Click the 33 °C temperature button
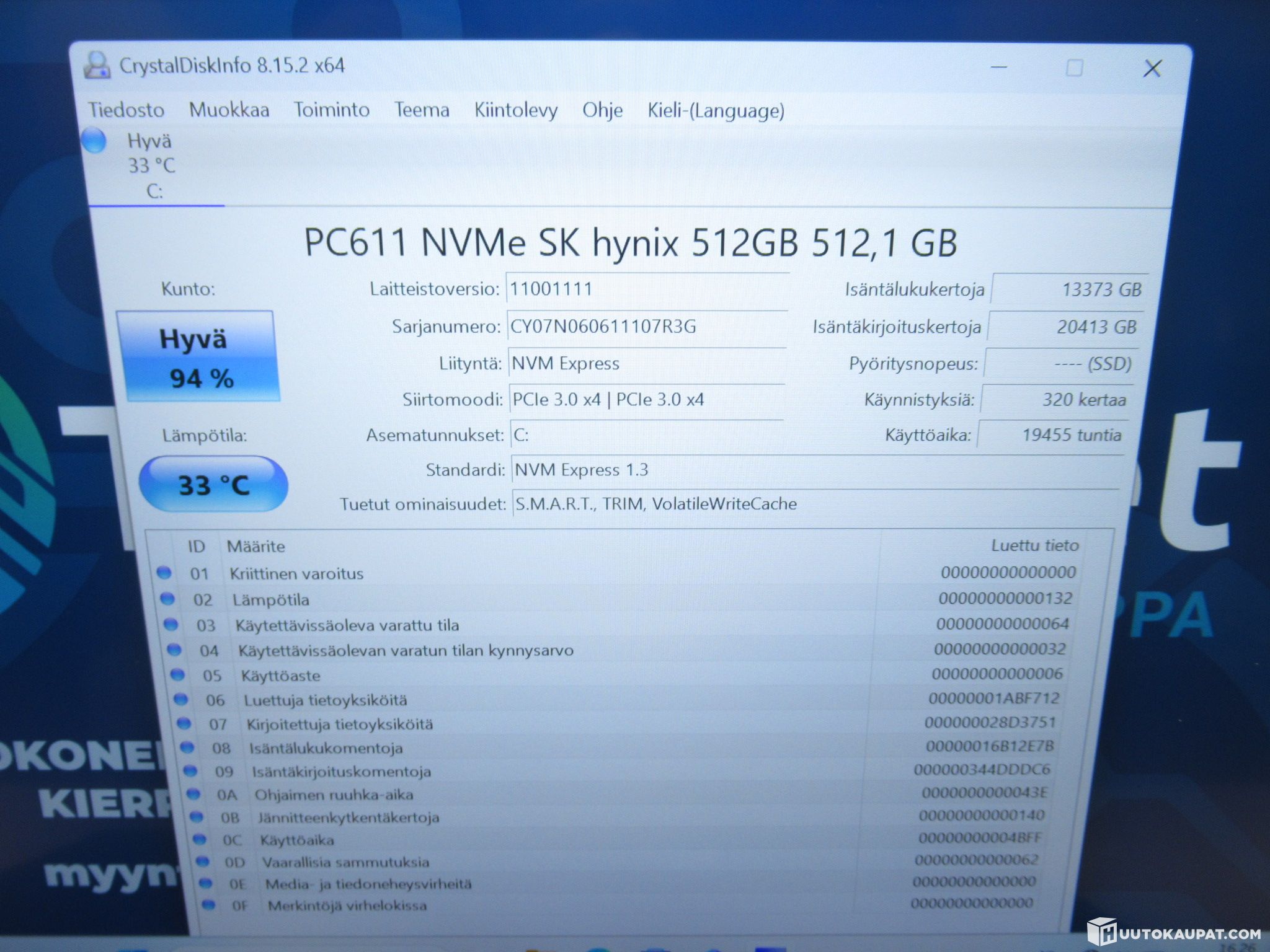Screen dimensions: 1270x952 213,484
